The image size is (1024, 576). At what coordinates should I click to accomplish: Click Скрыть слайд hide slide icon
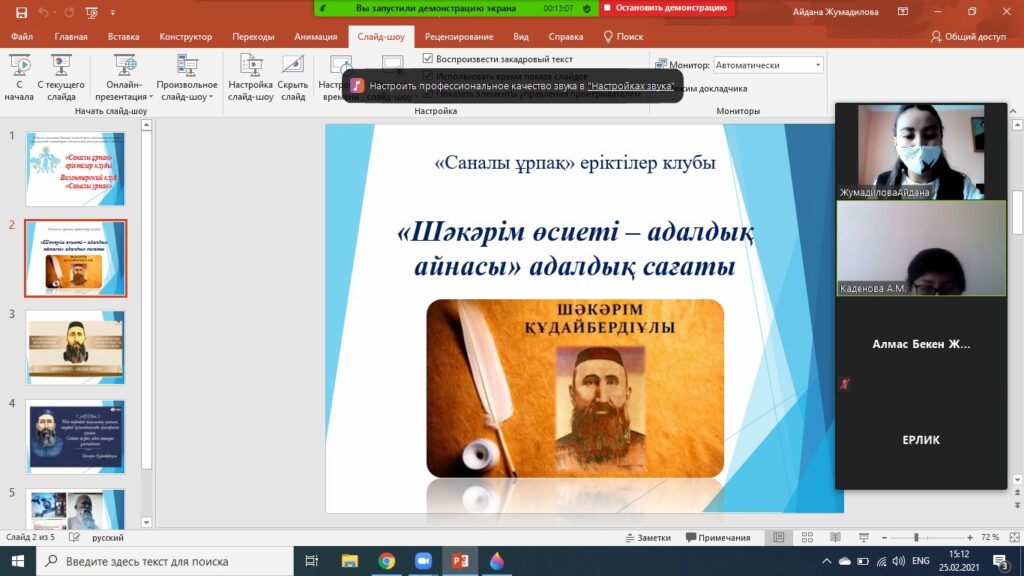click(293, 78)
